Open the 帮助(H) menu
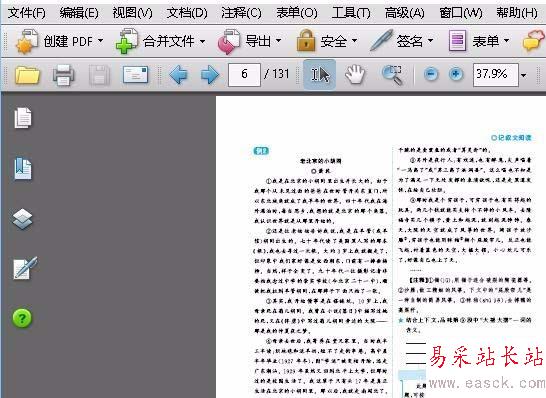This screenshot has width=546, height=398. pos(517,13)
